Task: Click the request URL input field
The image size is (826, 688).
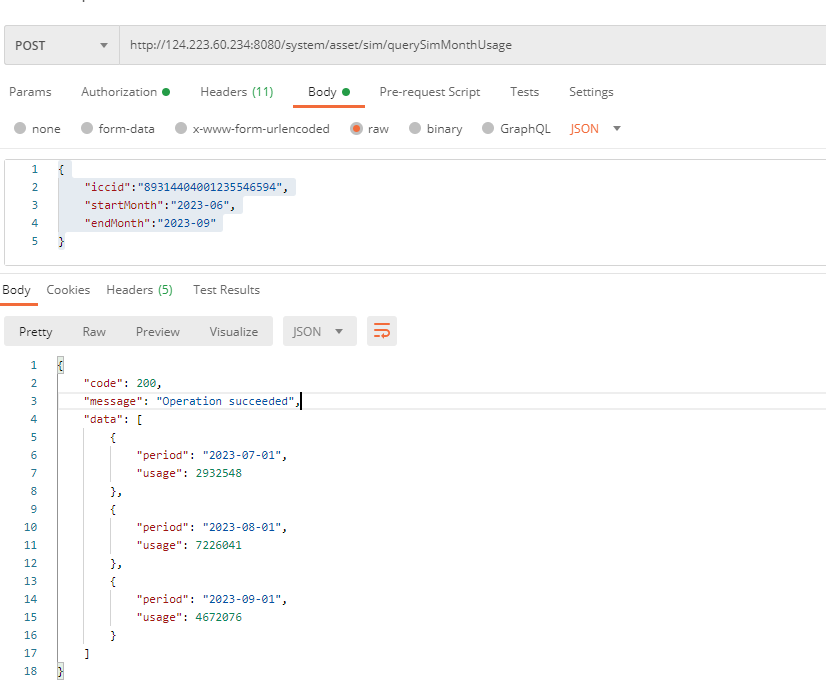Action: tap(470, 46)
